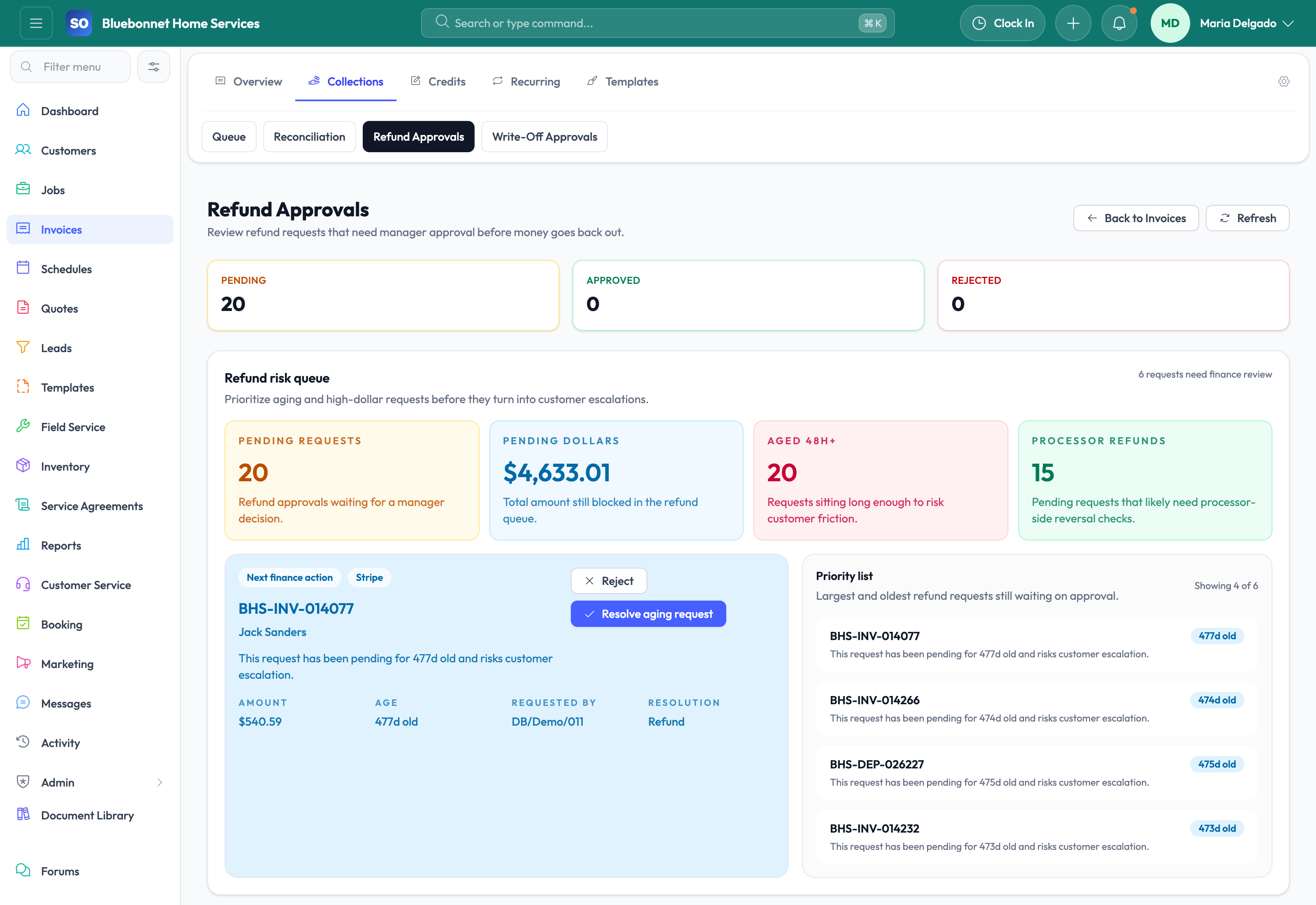This screenshot has width=1316, height=905.
Task: Click the Activity history icon
Action: click(x=23, y=742)
